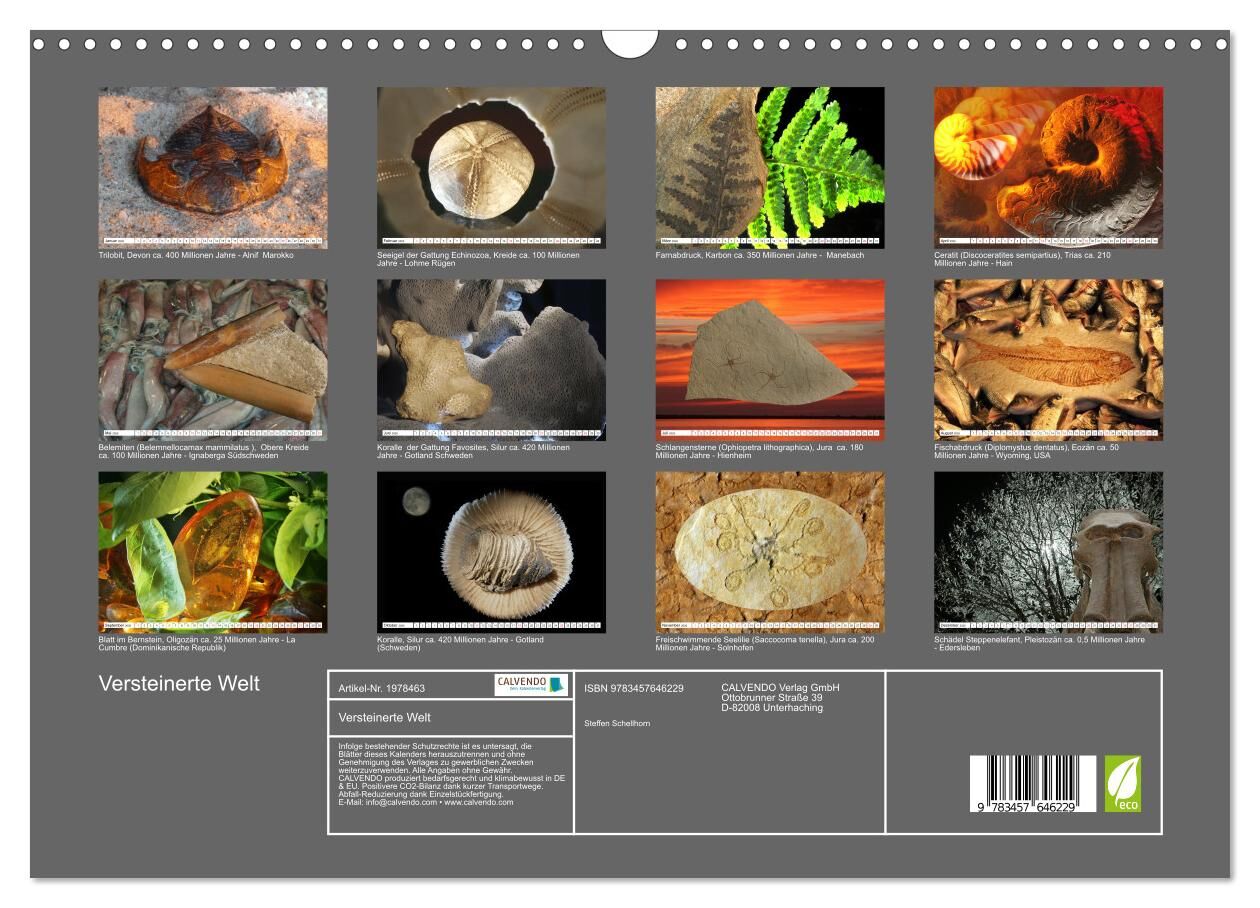Click the Artikel-Nr. 1978463 field
This screenshot has width=1260, height=908.
[382, 688]
